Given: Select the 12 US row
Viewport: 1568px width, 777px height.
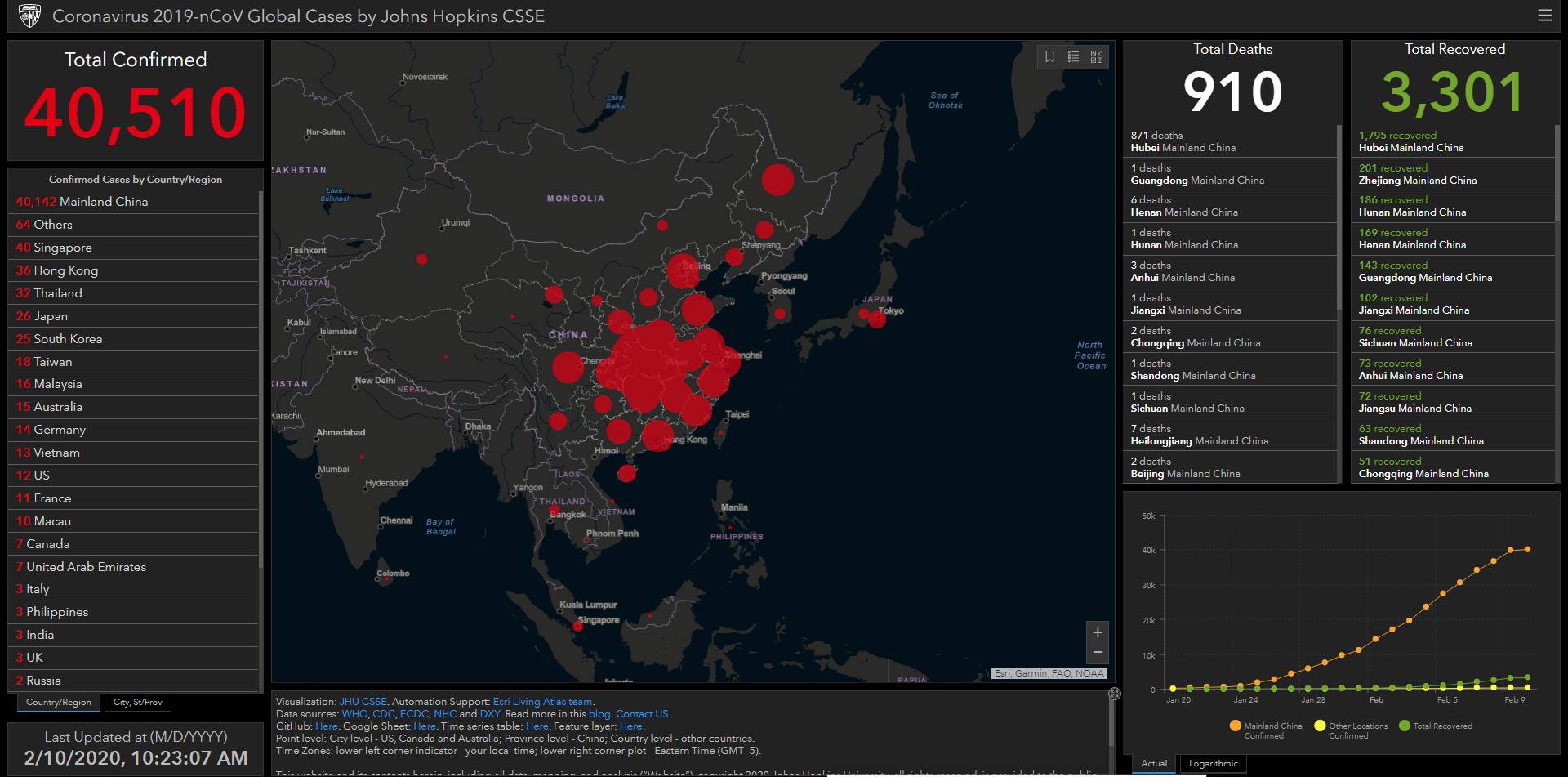Looking at the screenshot, I should point(135,476).
